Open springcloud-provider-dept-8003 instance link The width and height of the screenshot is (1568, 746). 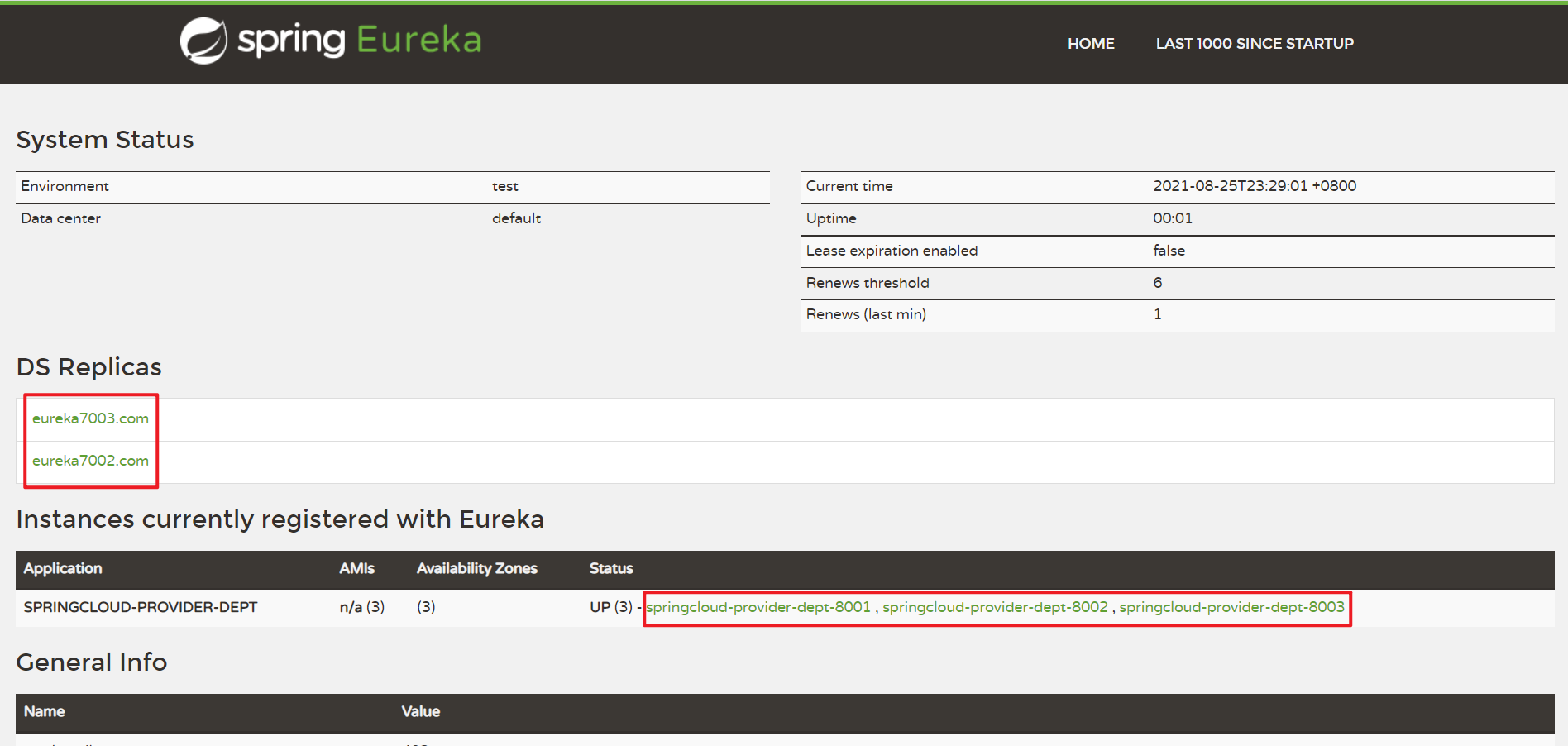coord(1231,607)
